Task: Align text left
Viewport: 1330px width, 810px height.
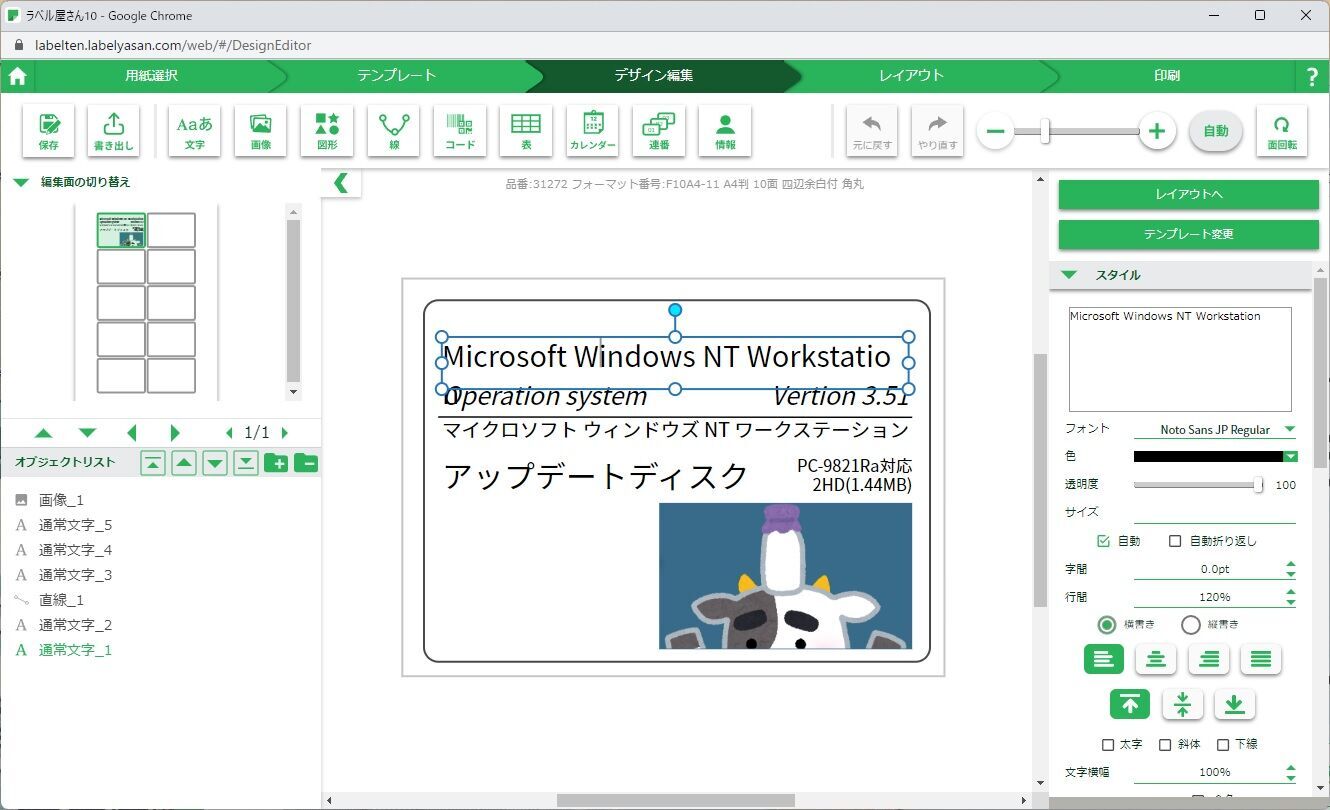Action: [x=1103, y=659]
